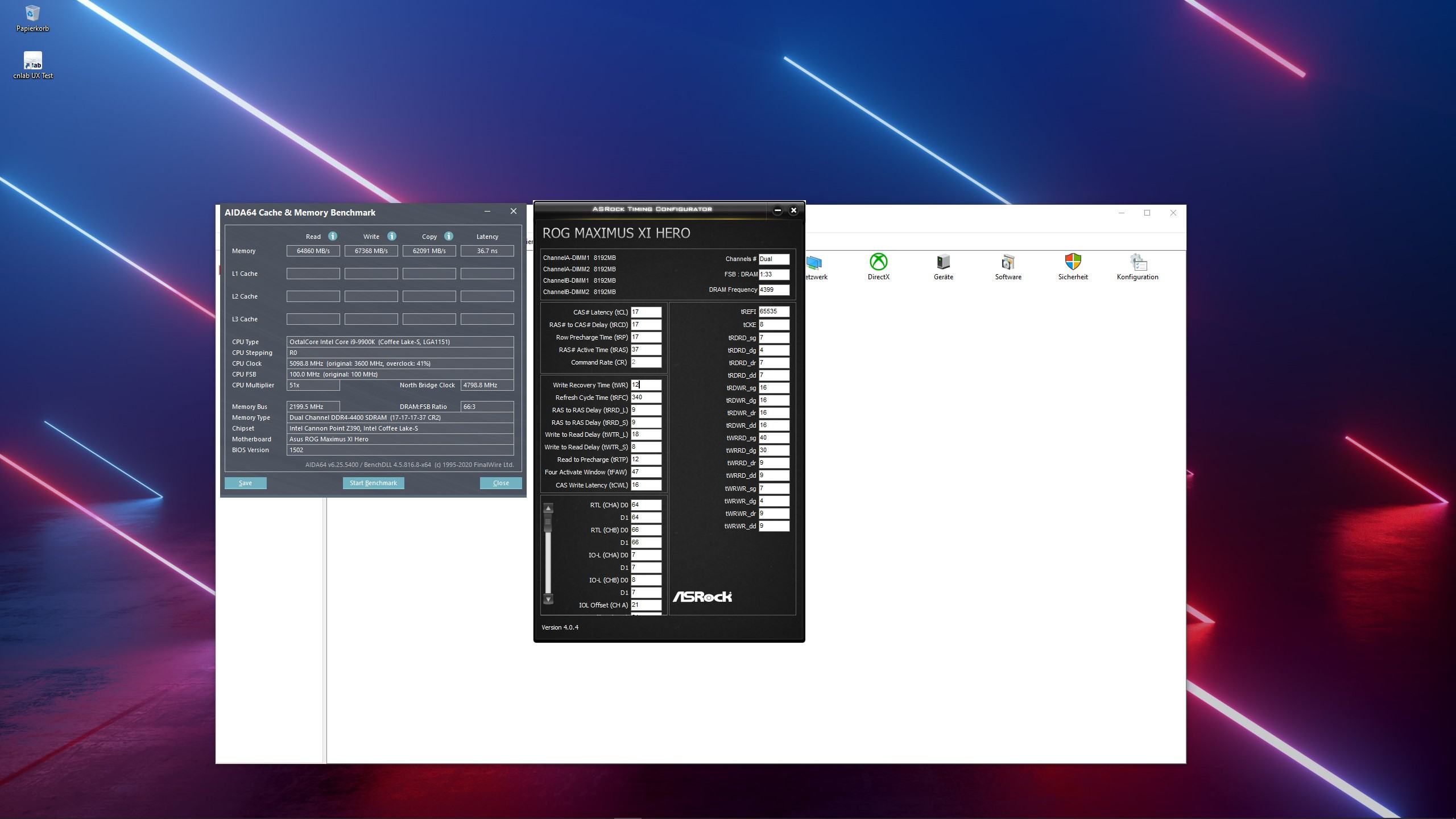Click the tREFI value field
This screenshot has width=1456, height=819.
tap(774, 312)
